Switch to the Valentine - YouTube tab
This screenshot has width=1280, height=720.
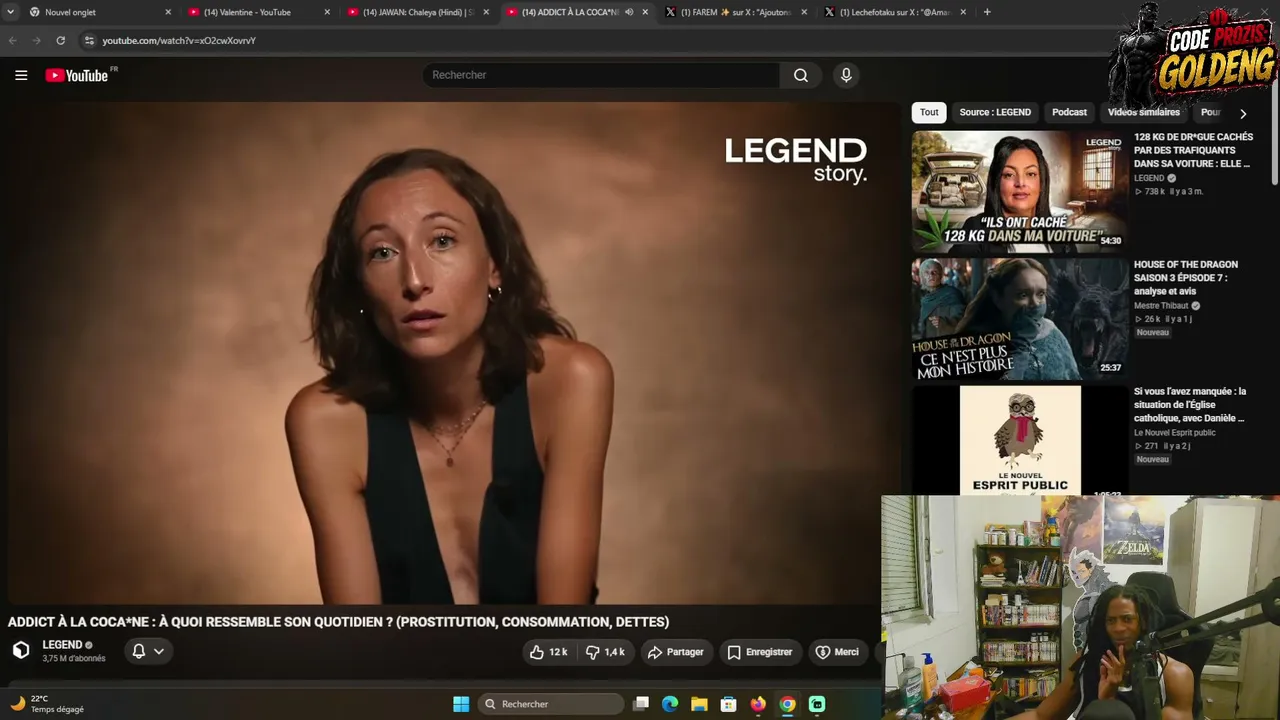point(258,12)
